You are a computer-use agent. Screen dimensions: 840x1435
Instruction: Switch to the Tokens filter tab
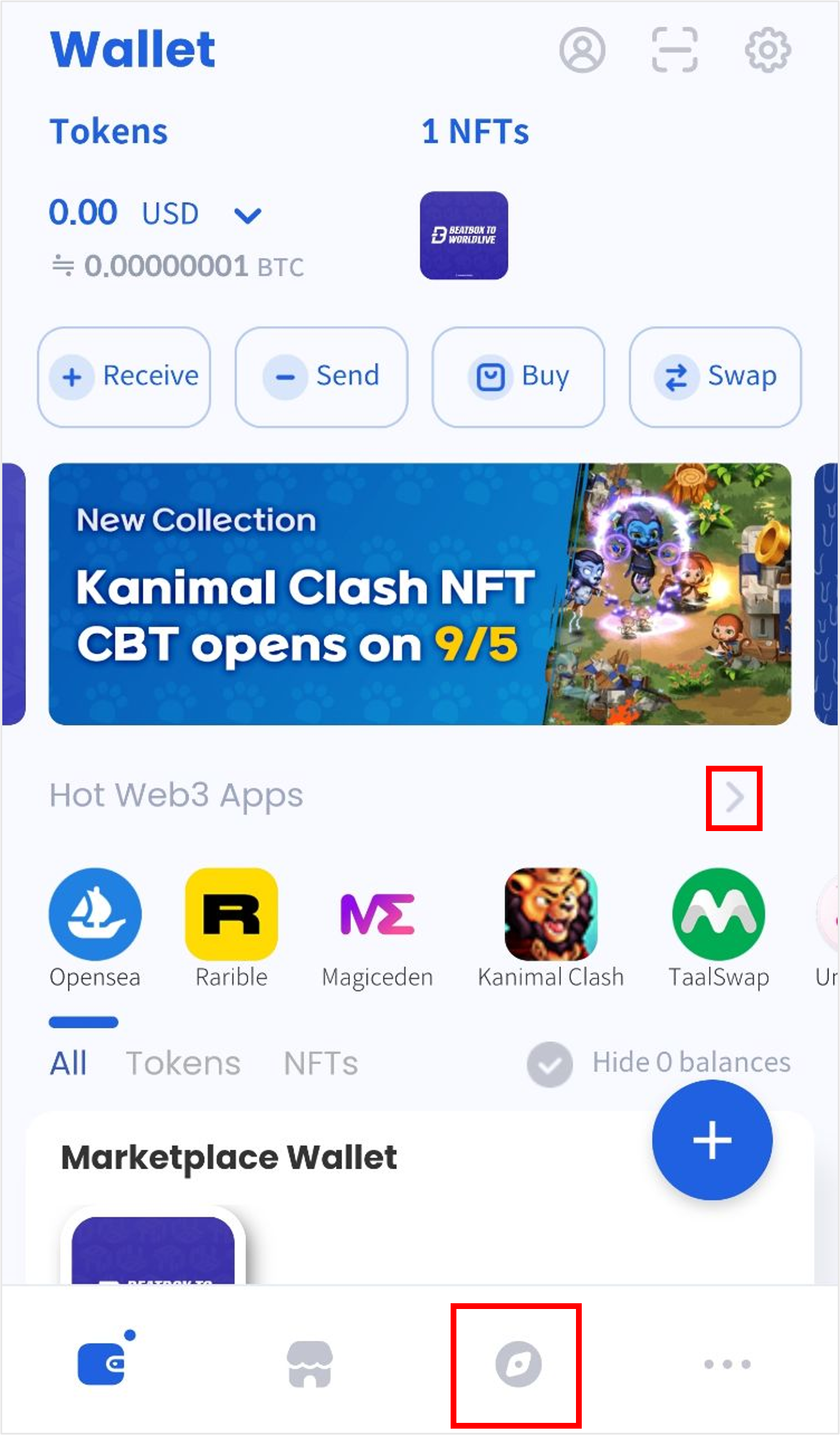point(183,1063)
